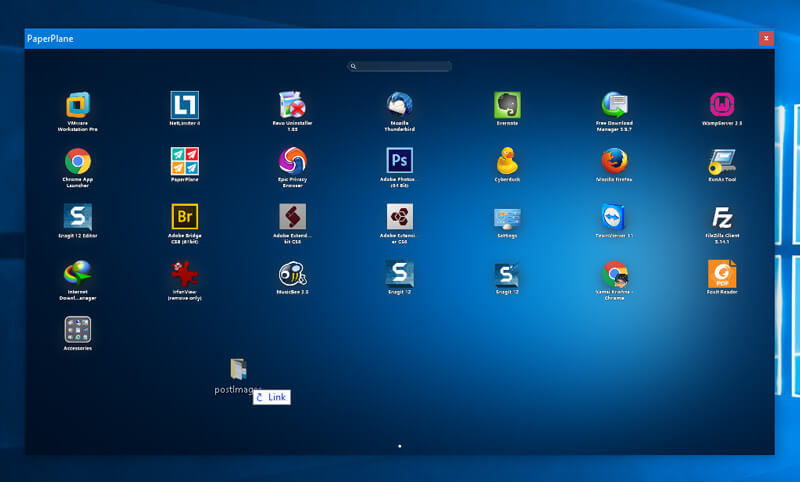Viewport: 800px width, 482px height.
Task: Open the Settings app icon
Action: click(507, 217)
